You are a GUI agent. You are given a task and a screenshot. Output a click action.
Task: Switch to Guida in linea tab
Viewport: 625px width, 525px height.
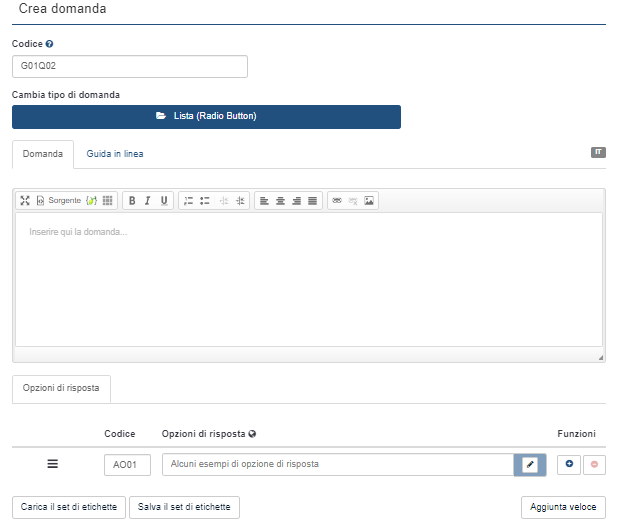(115, 155)
